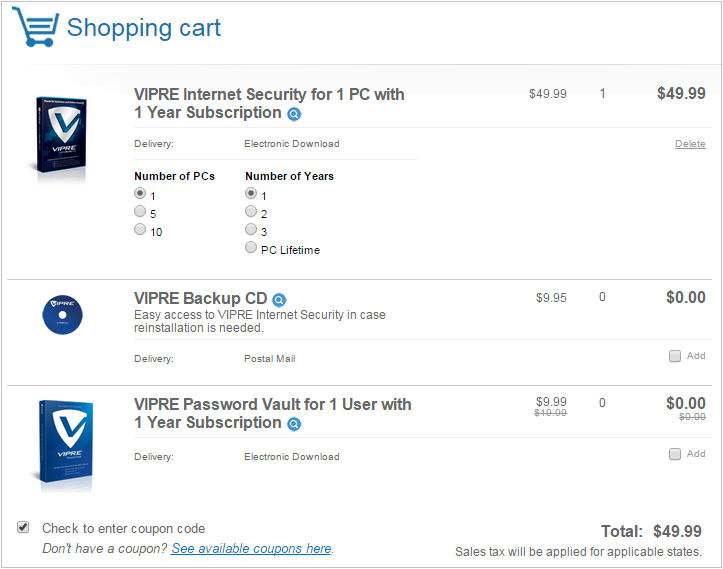Viewport: 723px width, 569px height.
Task: Select 5 under Number of PCs
Action: tap(140, 211)
